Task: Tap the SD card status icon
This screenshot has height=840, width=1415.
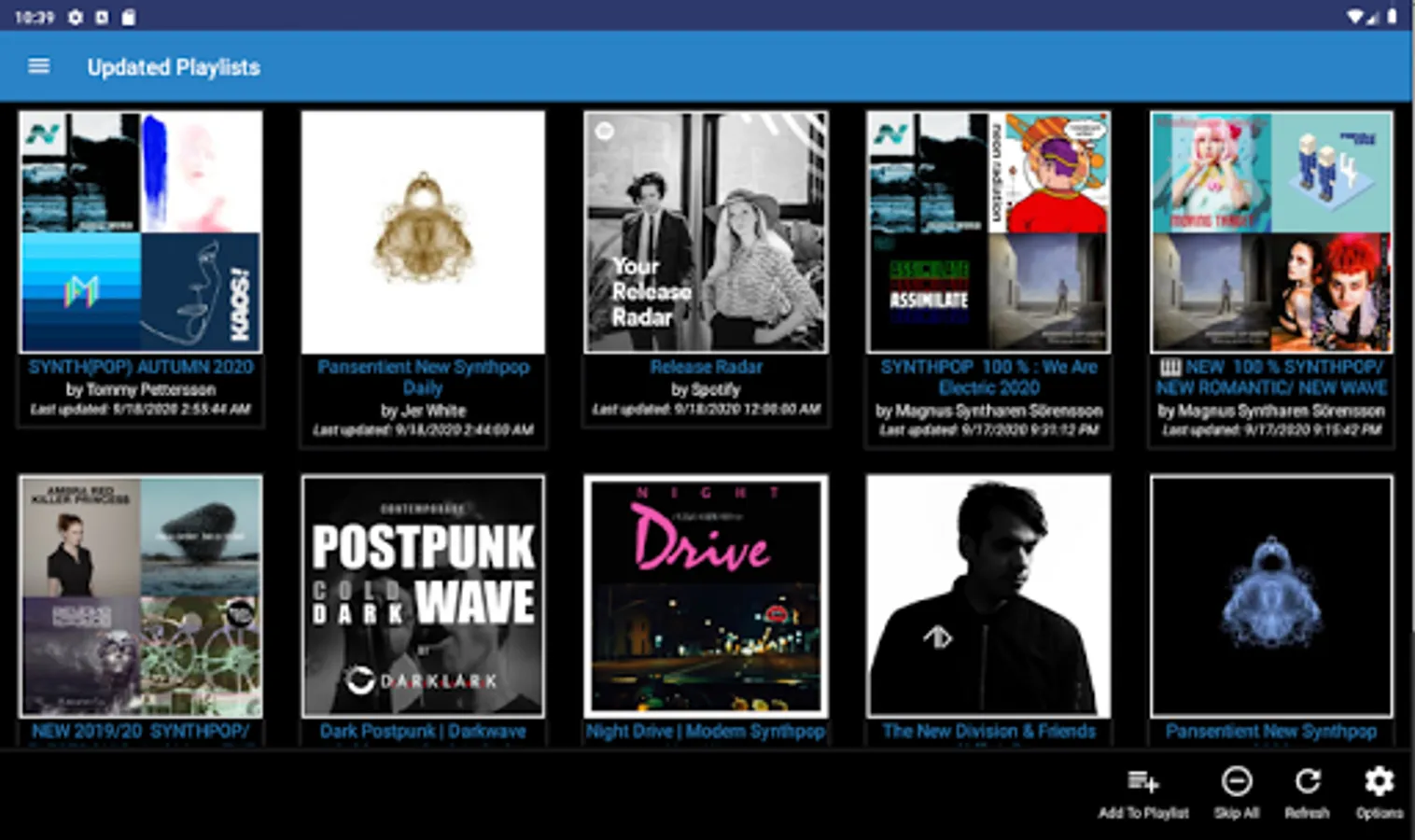Action: (x=129, y=17)
